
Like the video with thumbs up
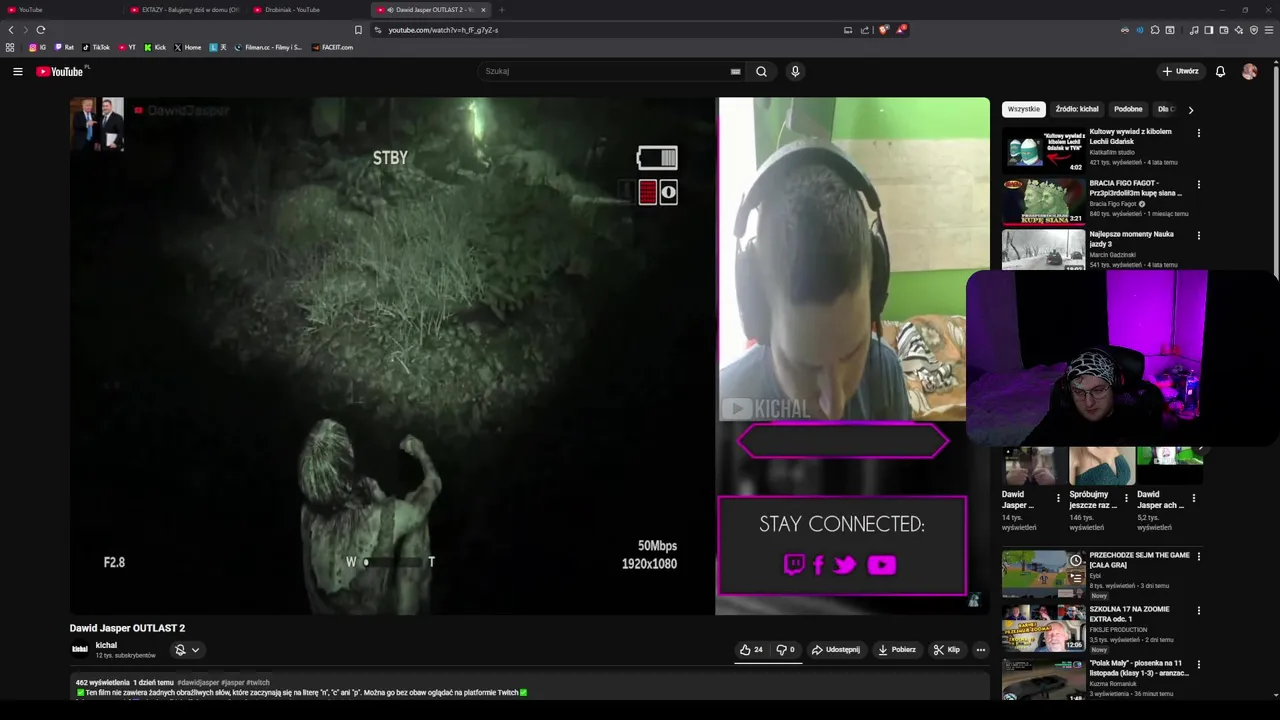click(x=751, y=650)
